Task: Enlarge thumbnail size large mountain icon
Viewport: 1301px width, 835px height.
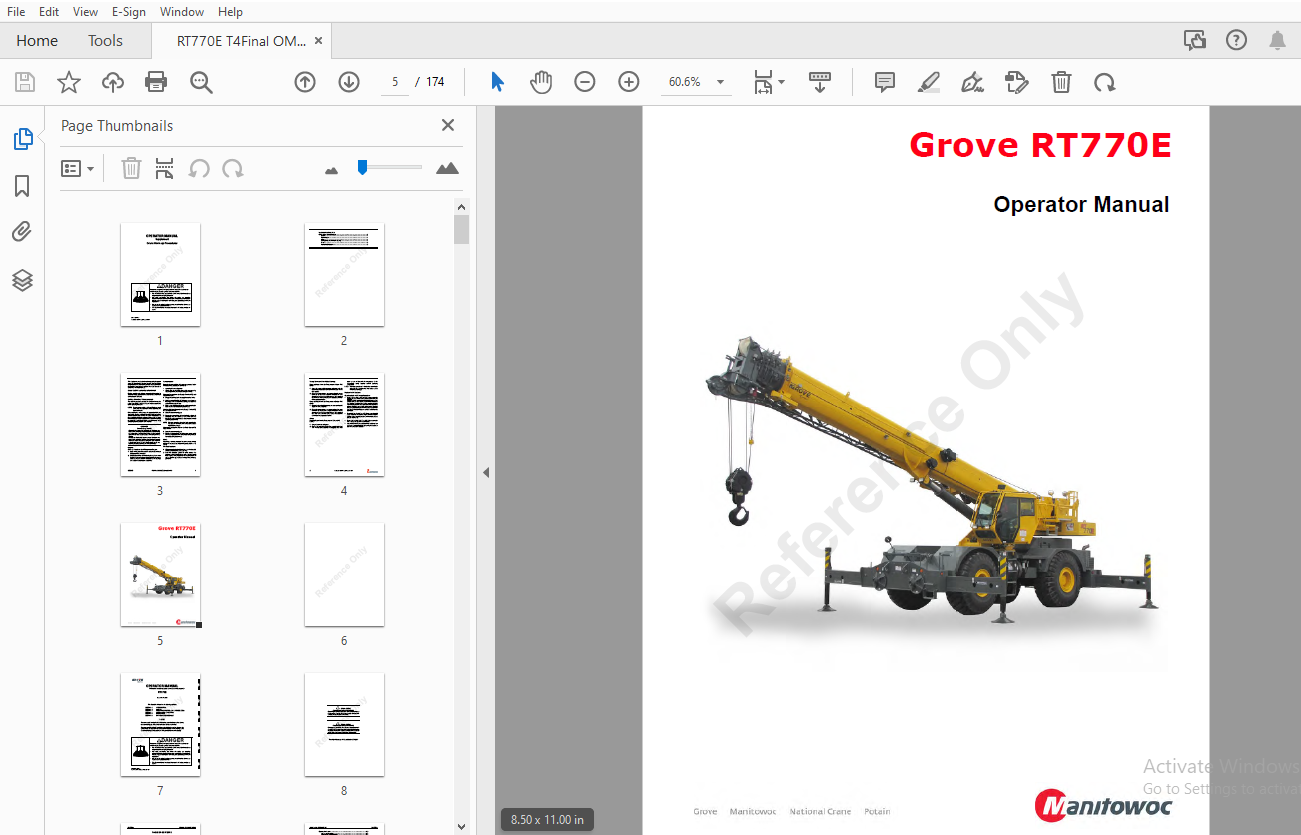Action: [x=448, y=168]
